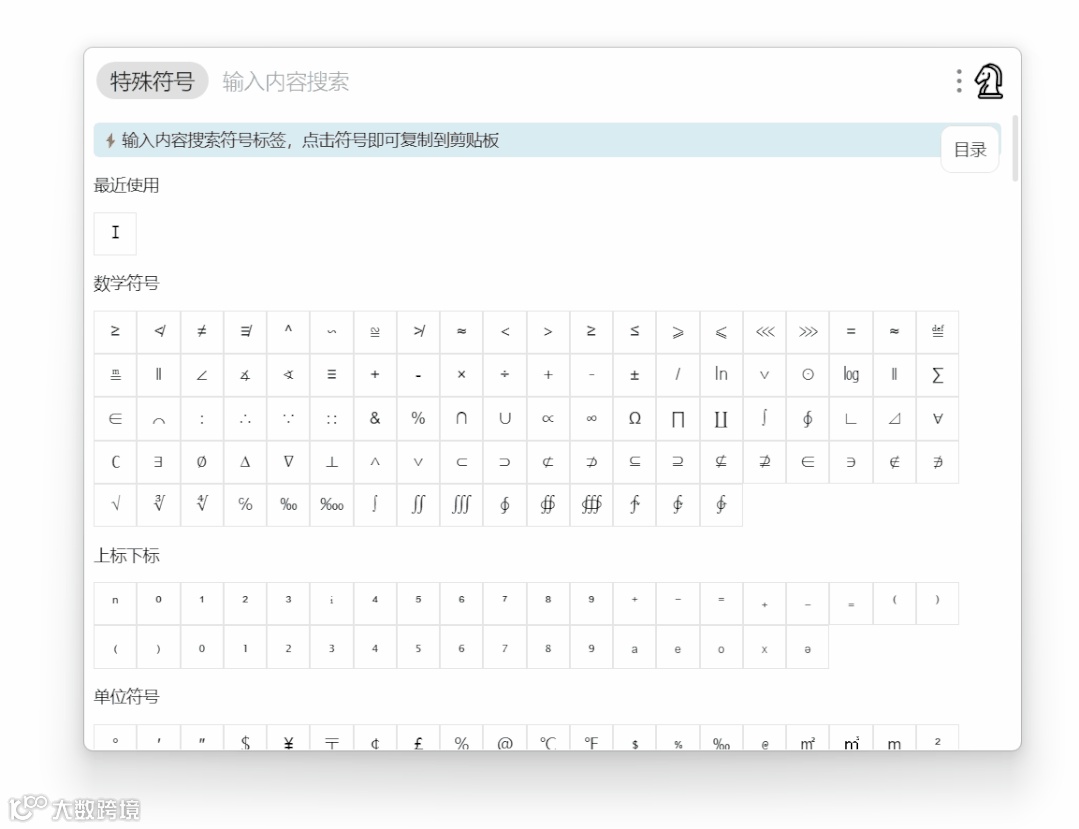Copy the not-equal ≠ symbol
Screen dimensions: 1079x829
pos(202,332)
